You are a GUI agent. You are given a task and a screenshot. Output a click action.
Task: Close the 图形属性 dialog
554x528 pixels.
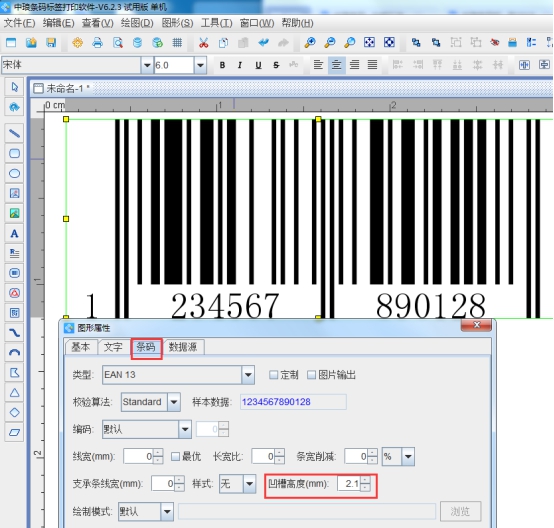476,325
